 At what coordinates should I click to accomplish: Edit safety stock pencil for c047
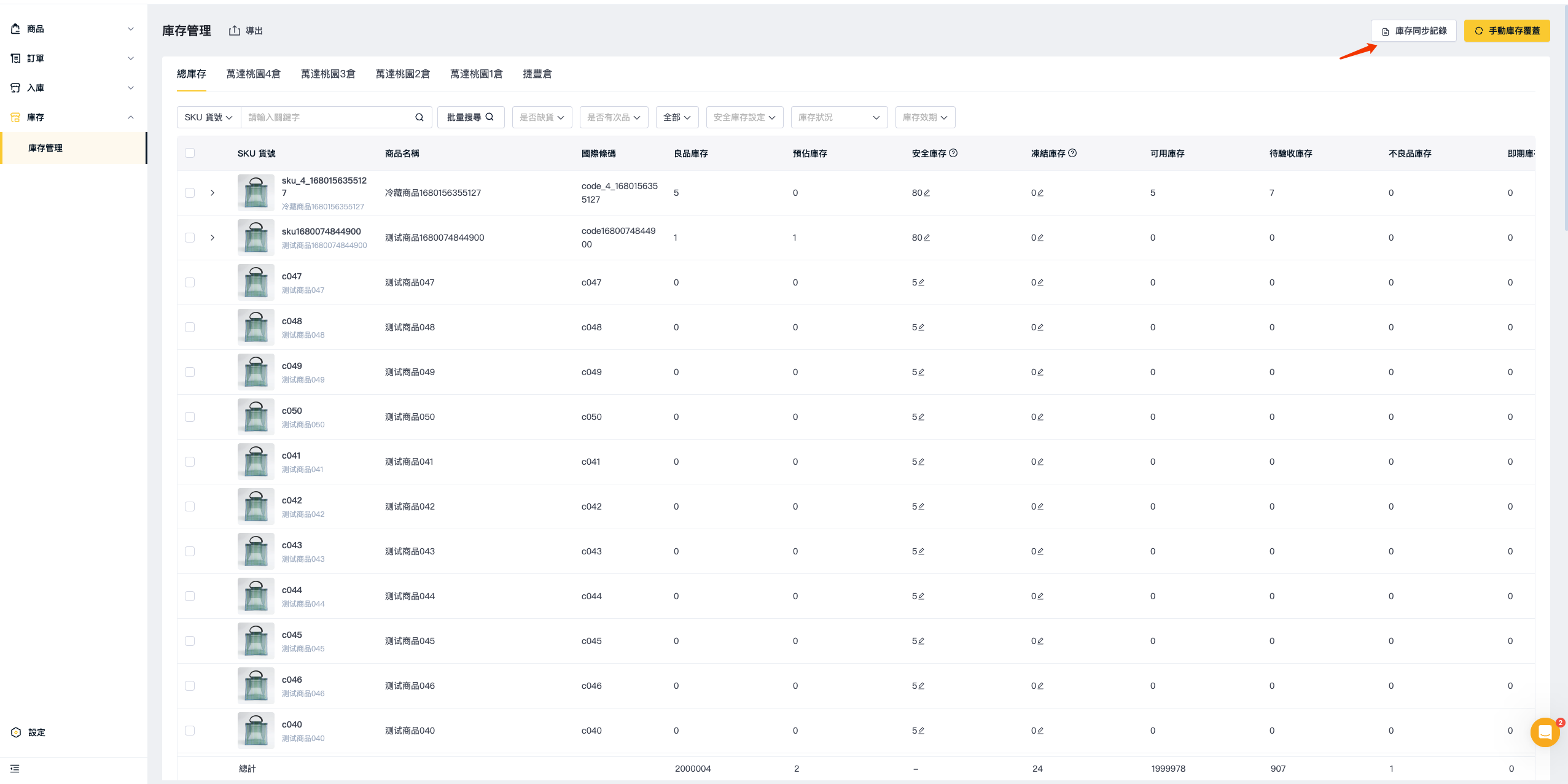point(921,282)
